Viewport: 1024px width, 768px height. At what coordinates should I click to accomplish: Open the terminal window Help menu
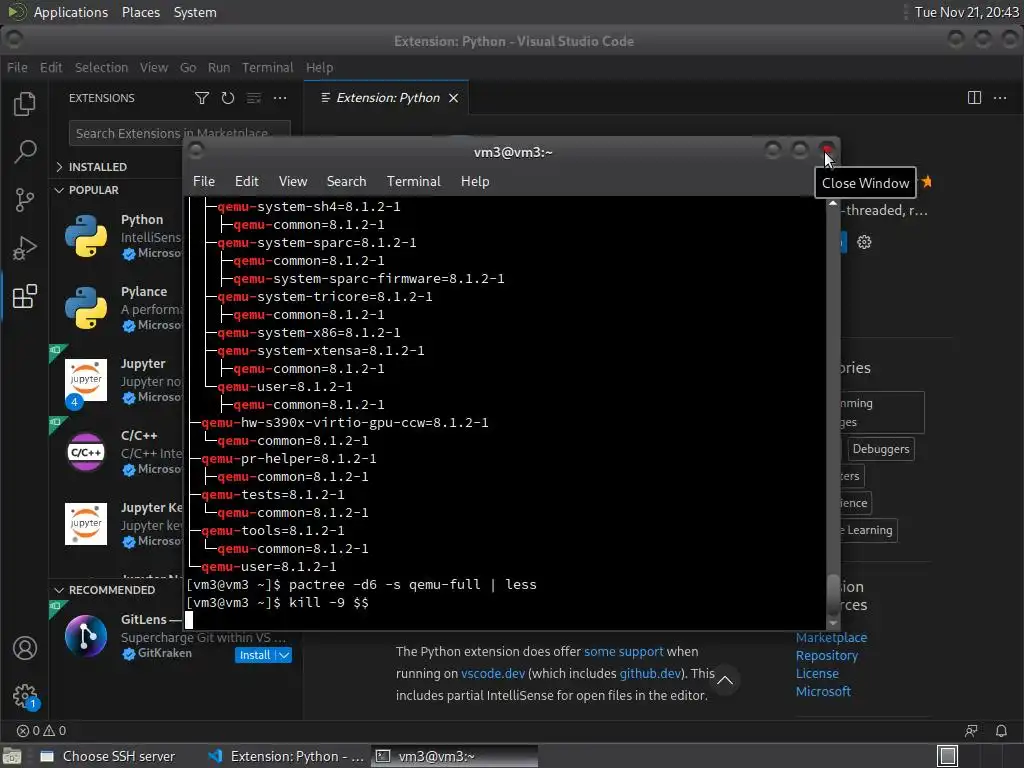pyautogui.click(x=475, y=182)
